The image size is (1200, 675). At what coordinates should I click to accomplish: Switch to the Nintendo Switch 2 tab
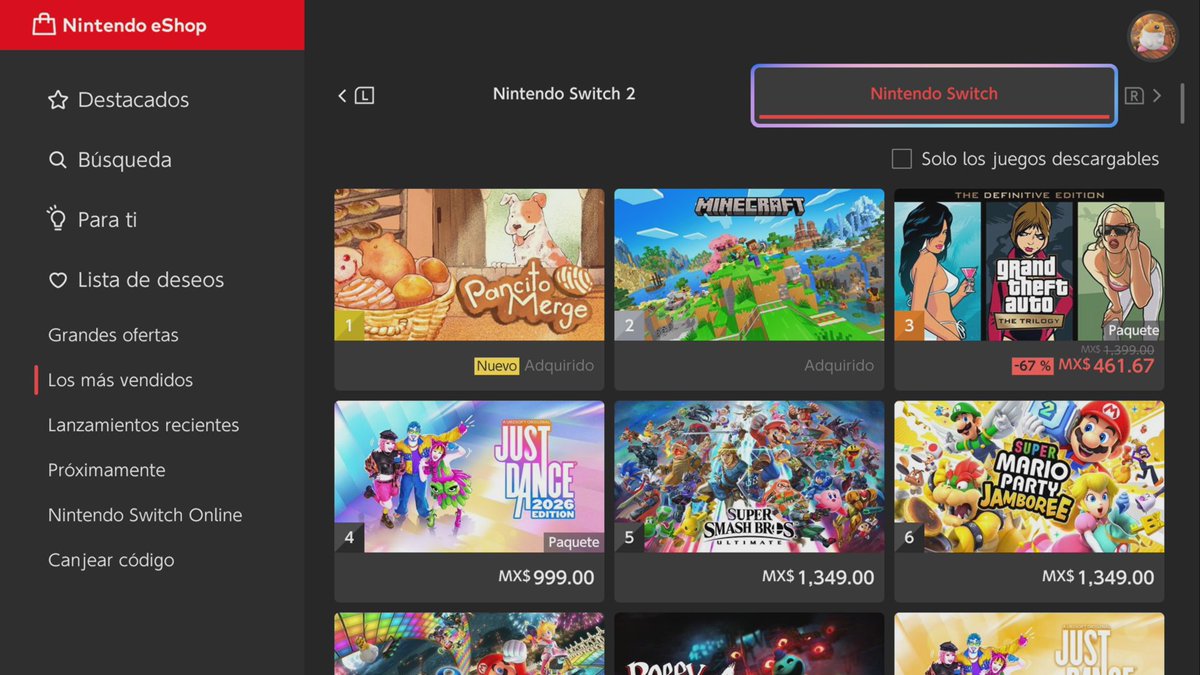pos(564,94)
